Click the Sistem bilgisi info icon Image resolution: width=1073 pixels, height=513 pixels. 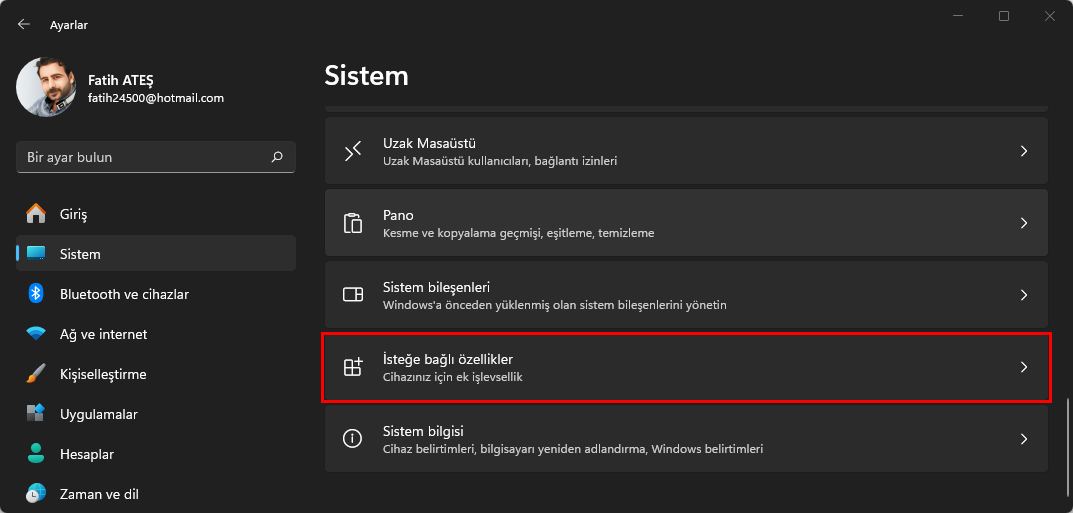(352, 439)
